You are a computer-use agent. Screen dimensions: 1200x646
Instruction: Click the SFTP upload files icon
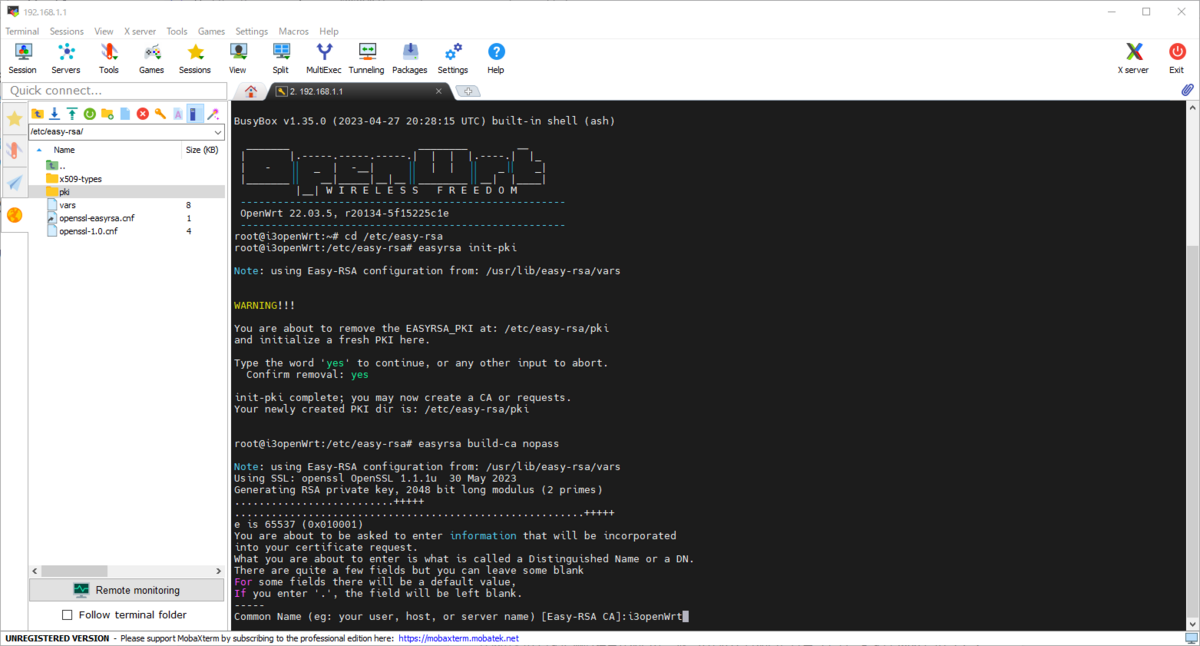72,114
